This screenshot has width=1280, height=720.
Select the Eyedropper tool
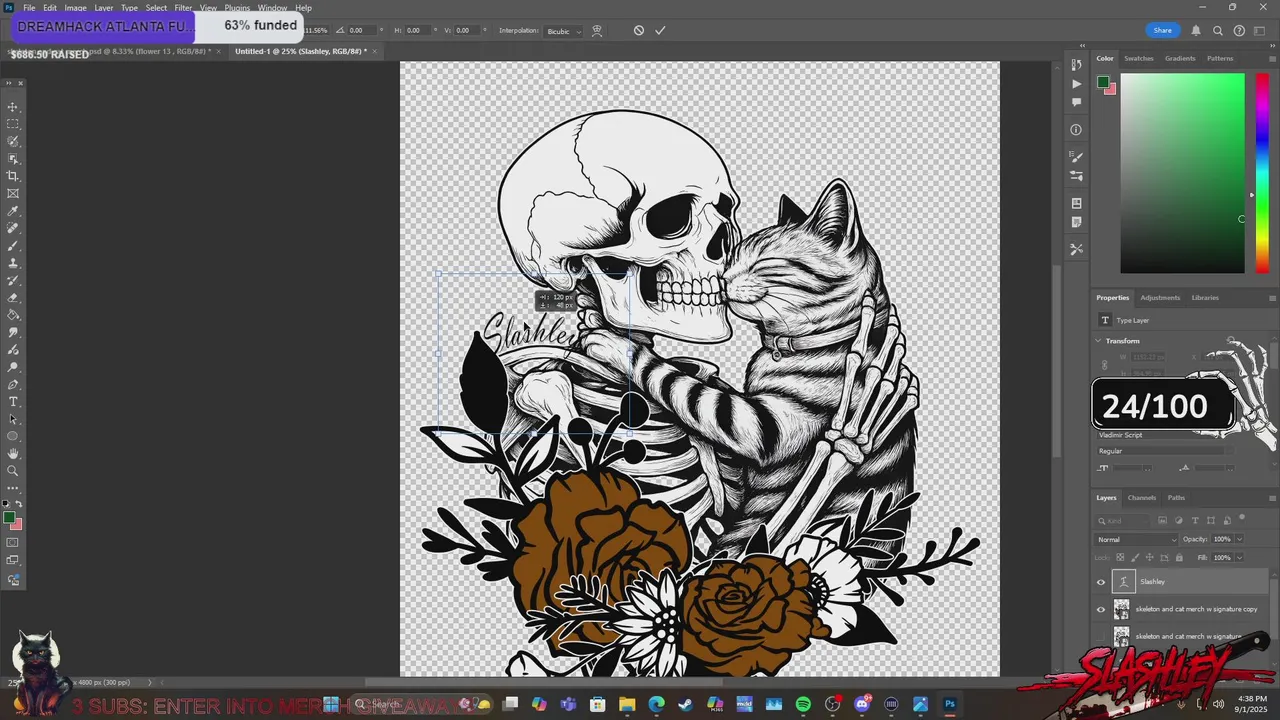(13, 211)
